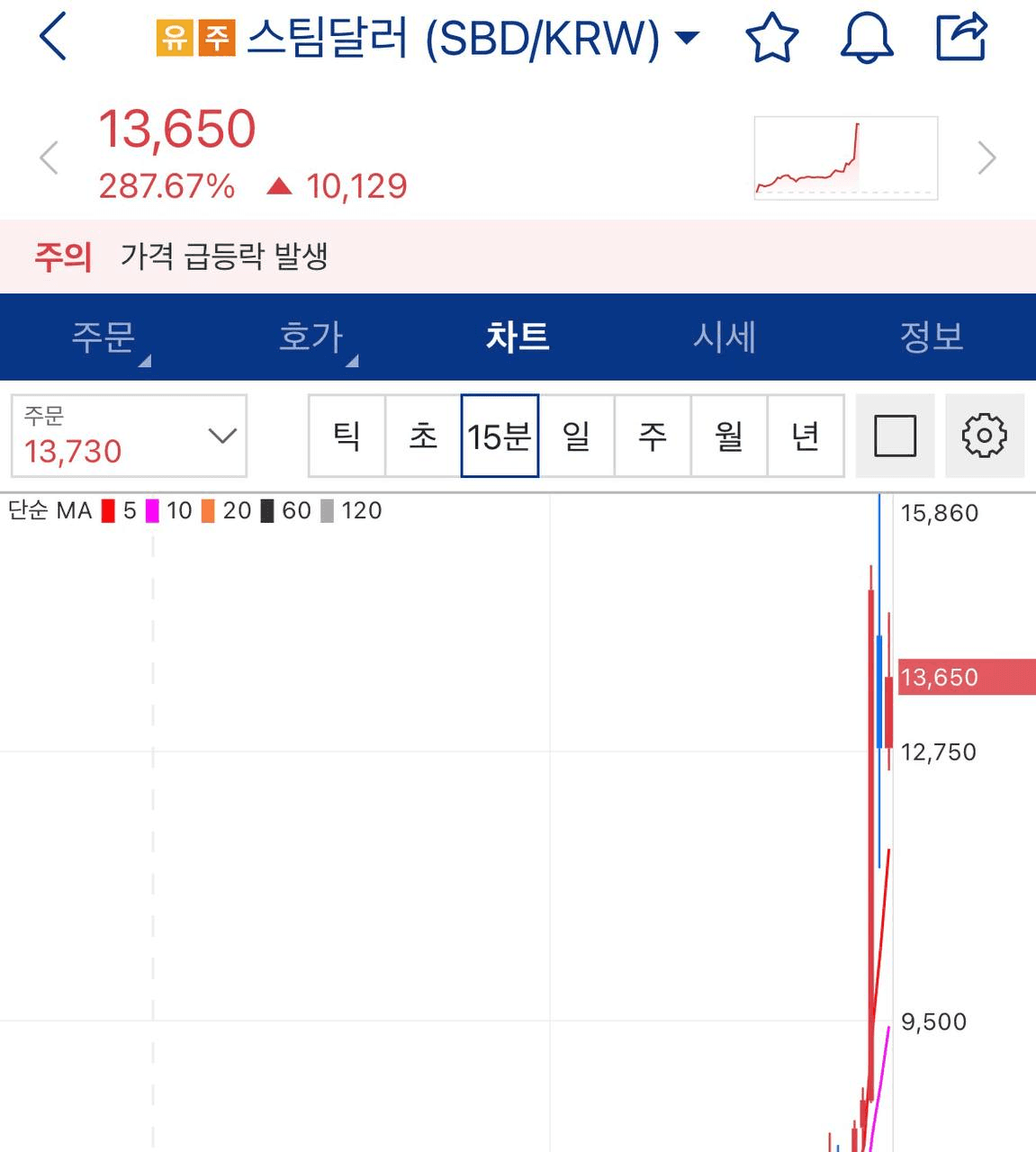Open price alert bell icon

[867, 38]
